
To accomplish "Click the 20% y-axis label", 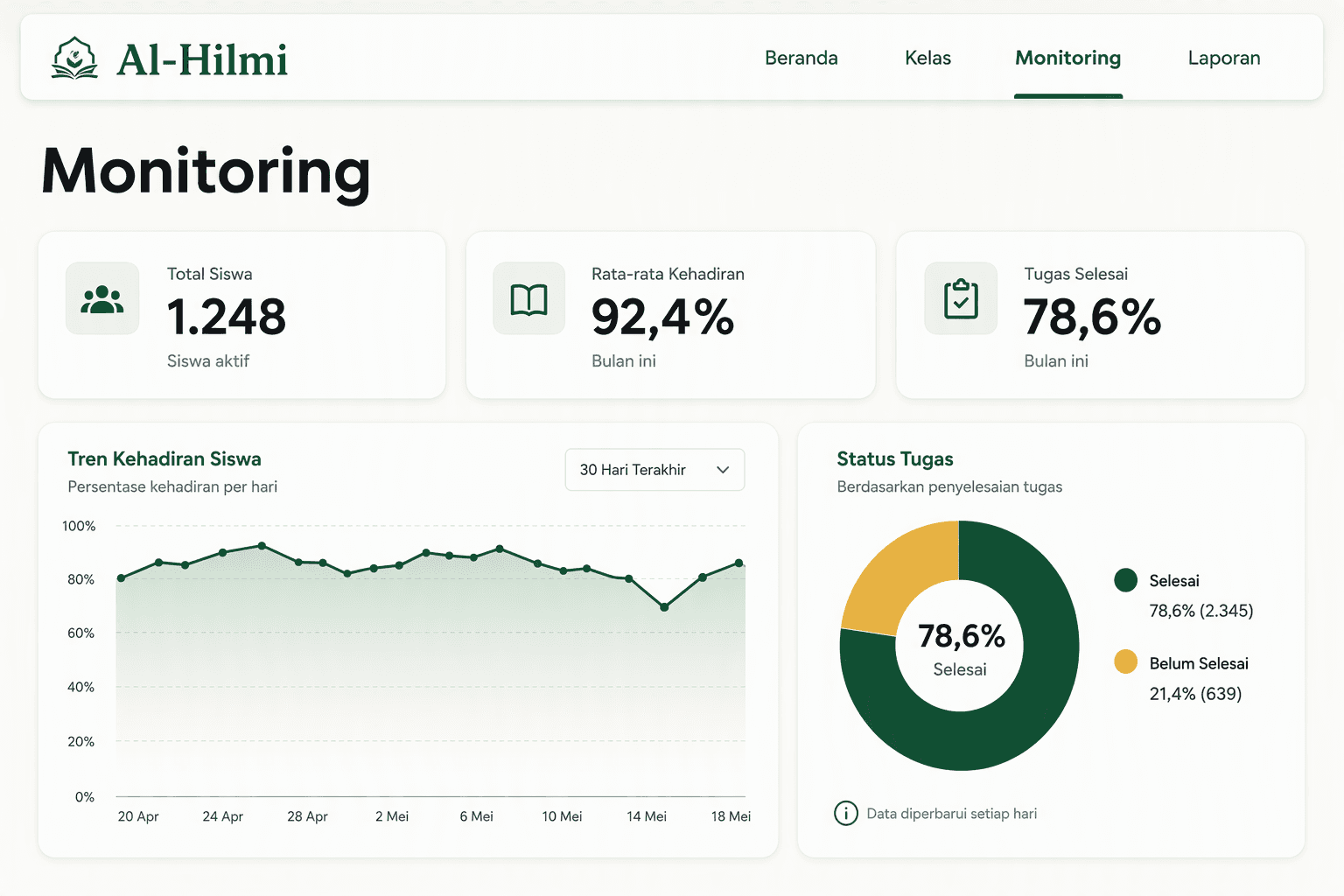I will tap(80, 741).
